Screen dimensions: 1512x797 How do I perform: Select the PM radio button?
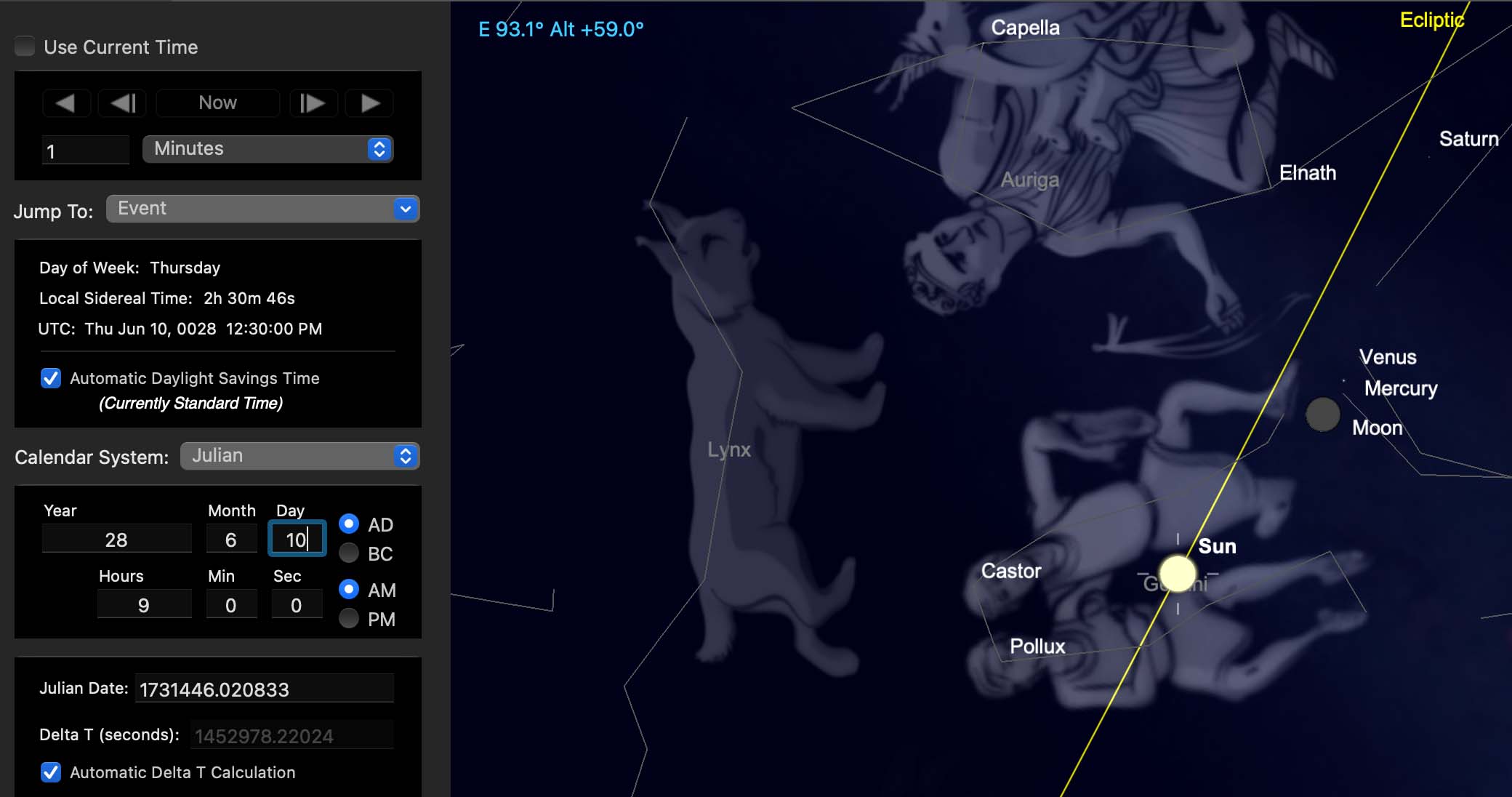349,619
